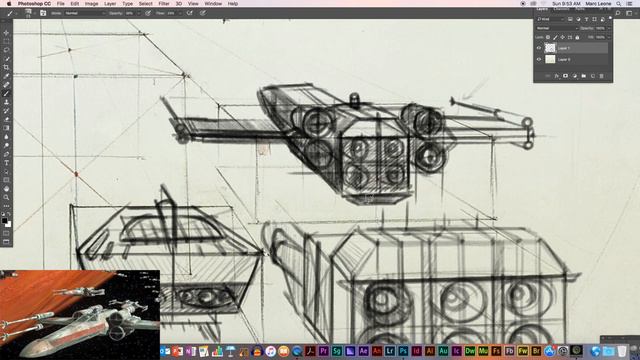Click Create new group folder icon

(x=584, y=76)
